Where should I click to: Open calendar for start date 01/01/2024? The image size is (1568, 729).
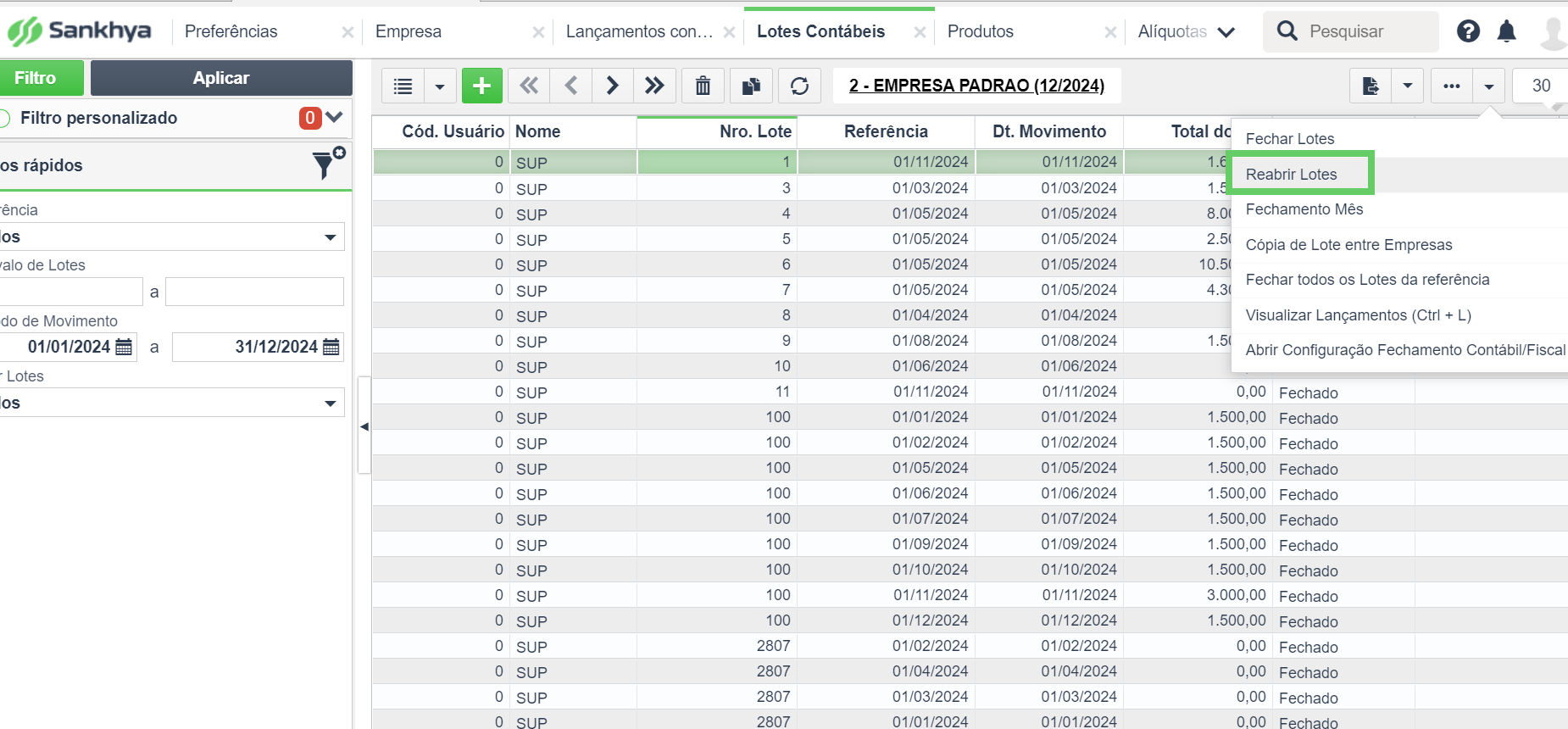pyautogui.click(x=124, y=347)
